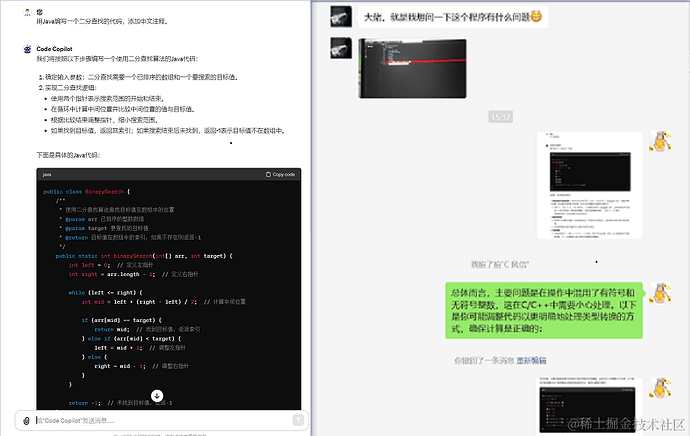Click the java language label in code header
The image size is (690, 436).
(47, 175)
